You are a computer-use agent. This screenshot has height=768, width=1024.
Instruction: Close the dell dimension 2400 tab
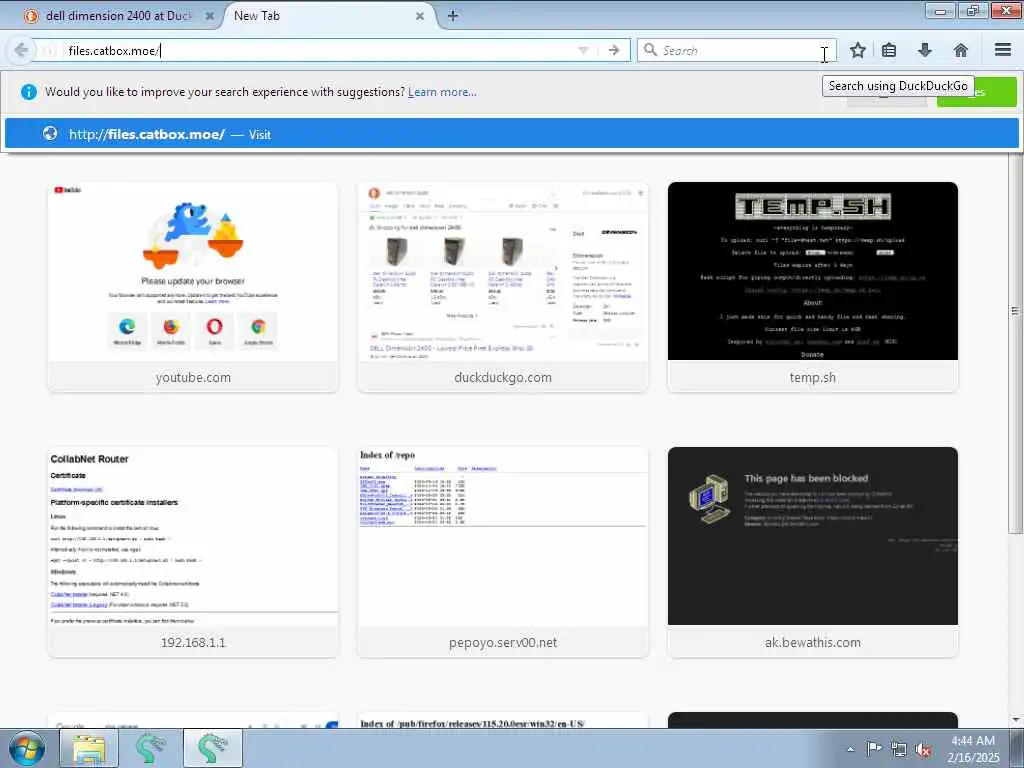point(210,16)
